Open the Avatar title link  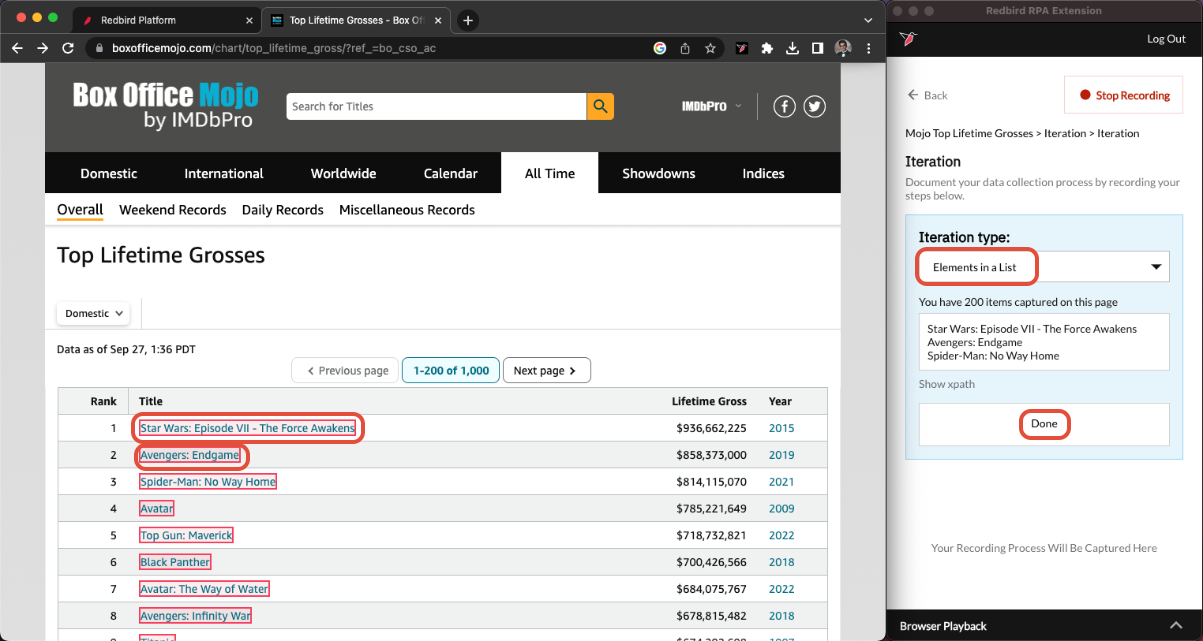point(157,508)
